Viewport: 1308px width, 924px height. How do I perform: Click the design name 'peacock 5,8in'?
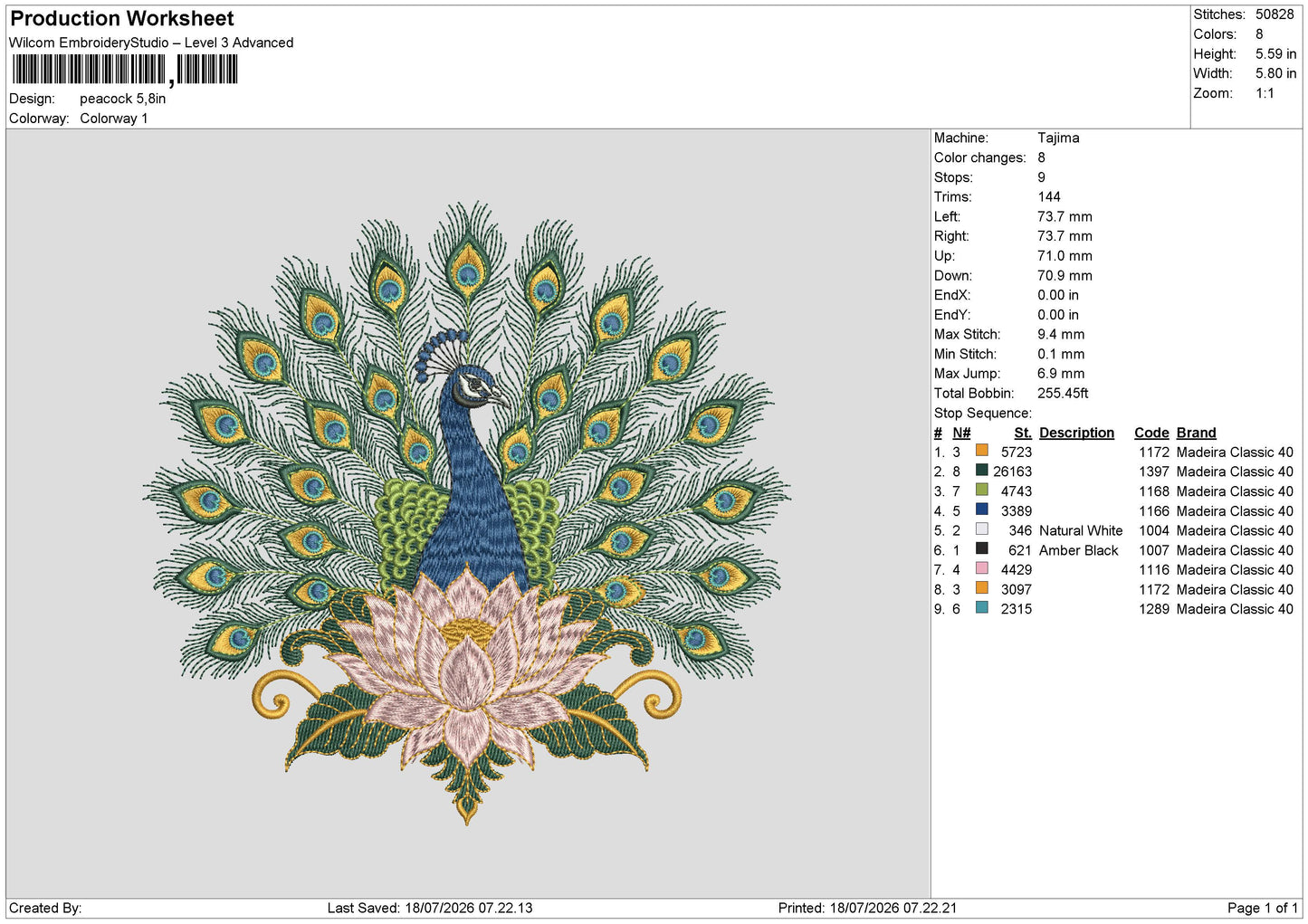point(123,99)
